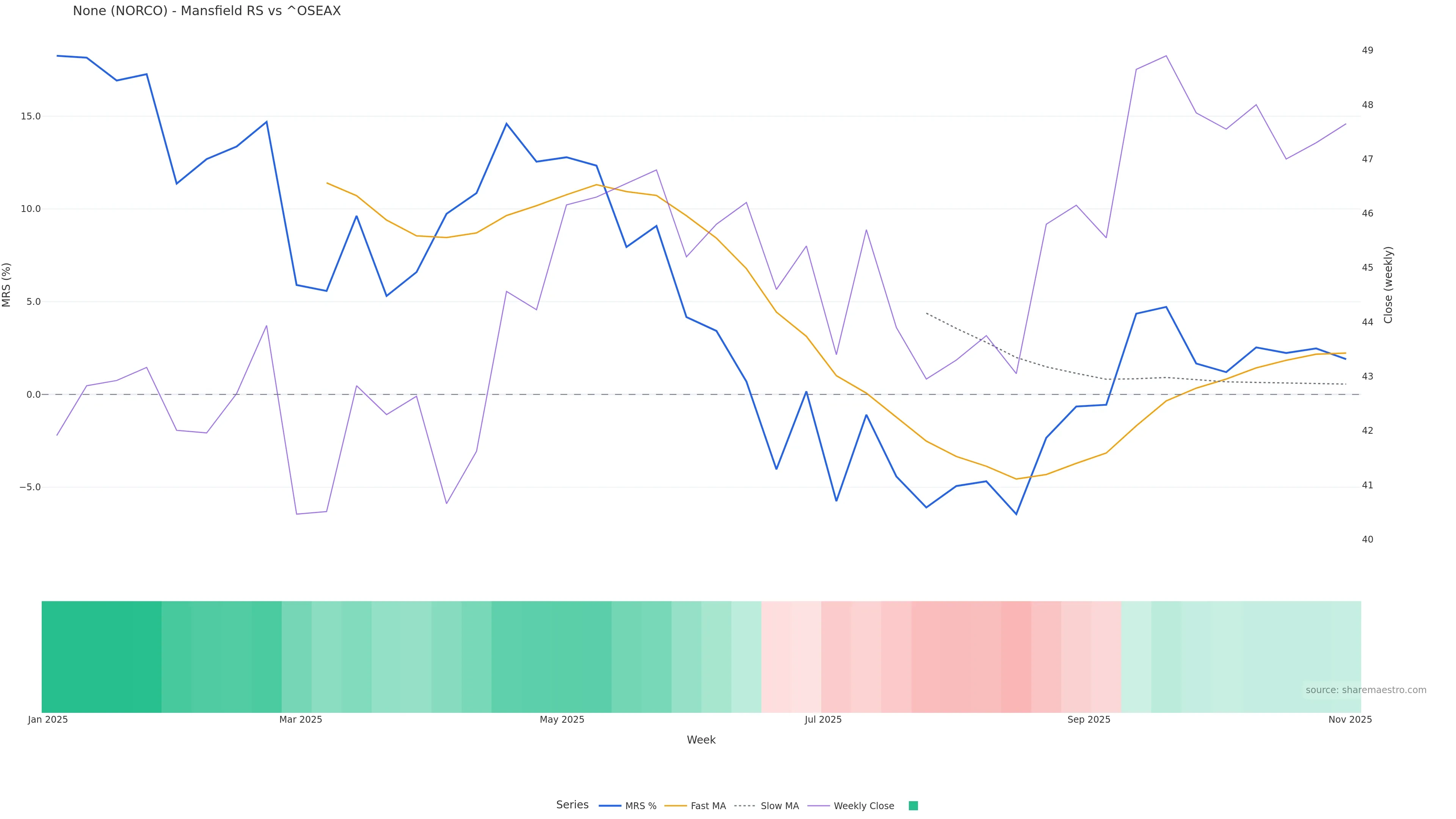Click the −5.0 tick on MRS axis

[x=30, y=487]
